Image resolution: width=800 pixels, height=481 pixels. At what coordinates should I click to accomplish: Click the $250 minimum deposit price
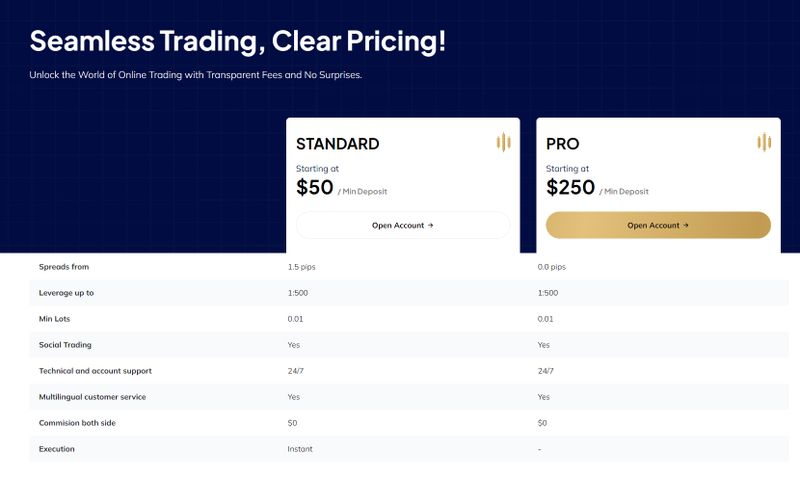[570, 187]
